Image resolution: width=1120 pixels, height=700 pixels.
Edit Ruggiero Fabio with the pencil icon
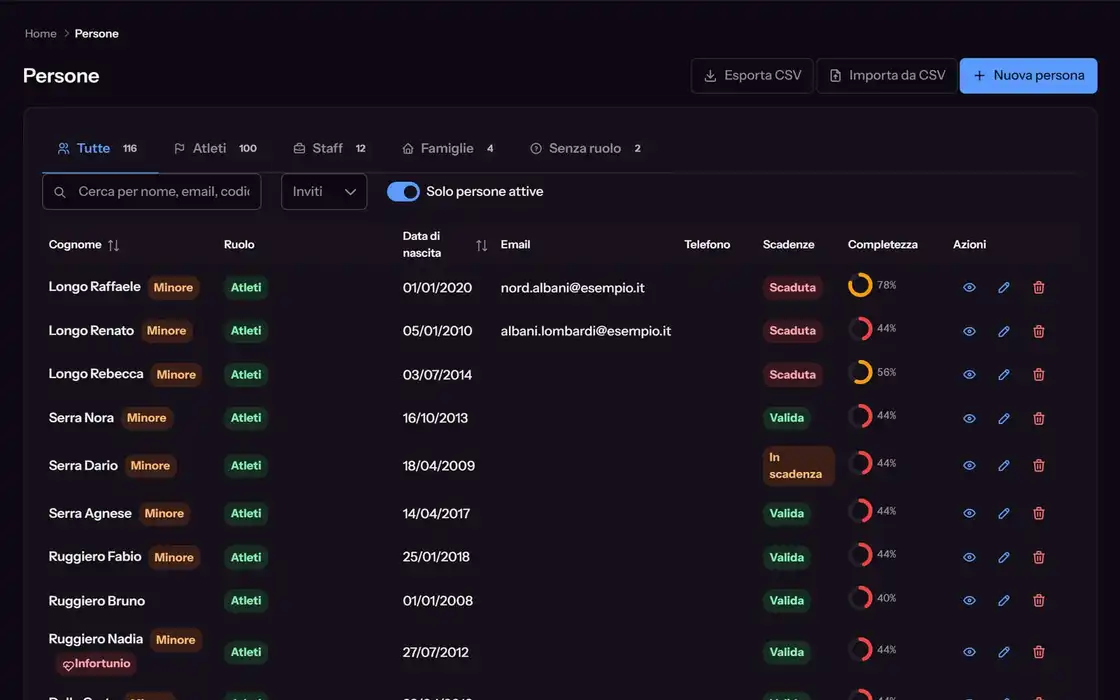pos(1004,557)
